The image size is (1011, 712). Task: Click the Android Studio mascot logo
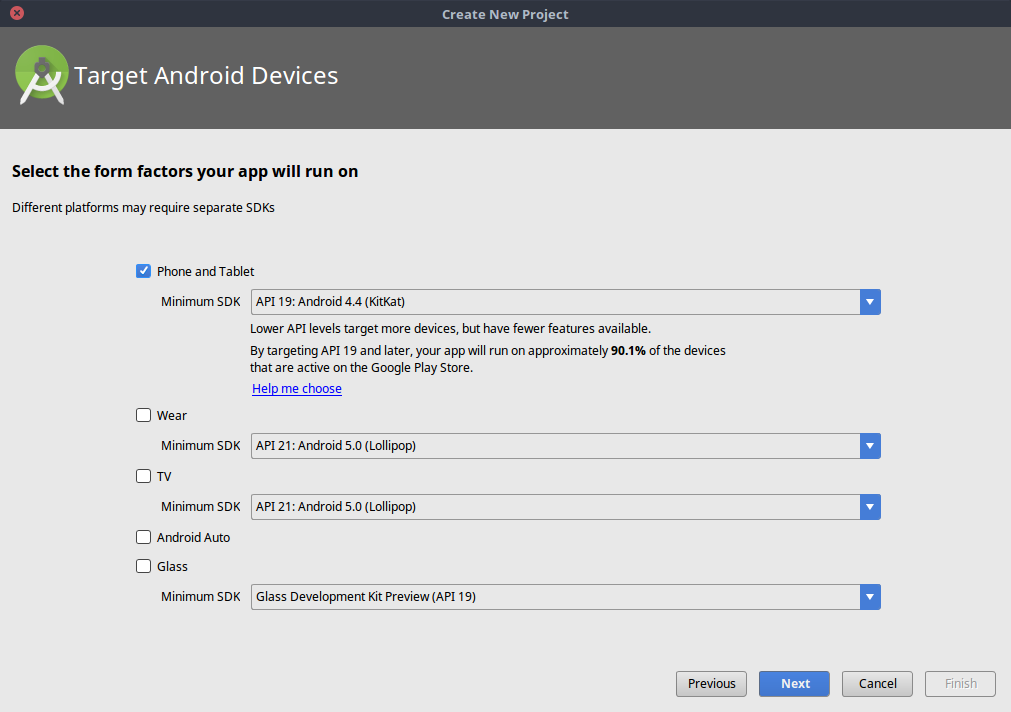(41, 75)
